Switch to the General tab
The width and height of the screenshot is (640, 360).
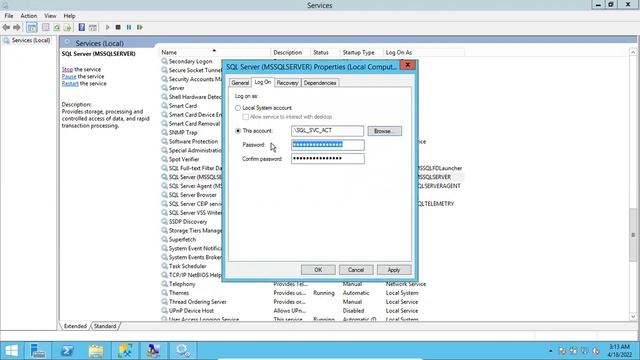point(240,83)
